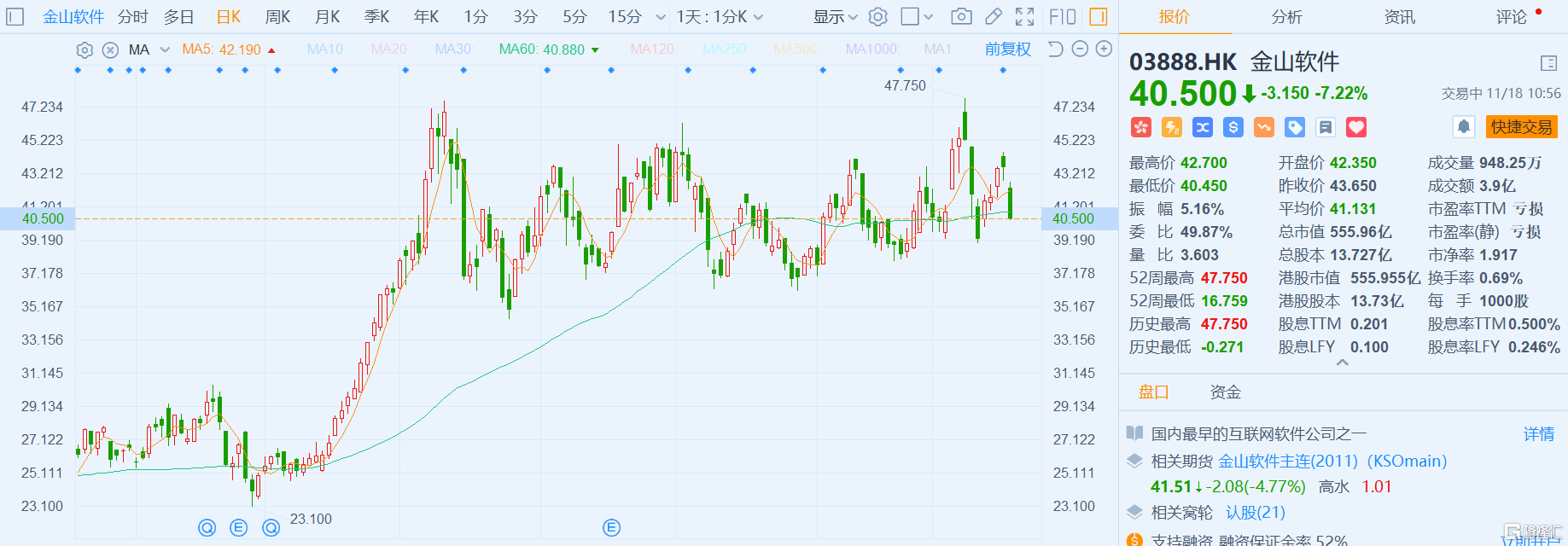Toggle the MA1000 moving average line
This screenshot has height=546, width=1568.
(871, 49)
